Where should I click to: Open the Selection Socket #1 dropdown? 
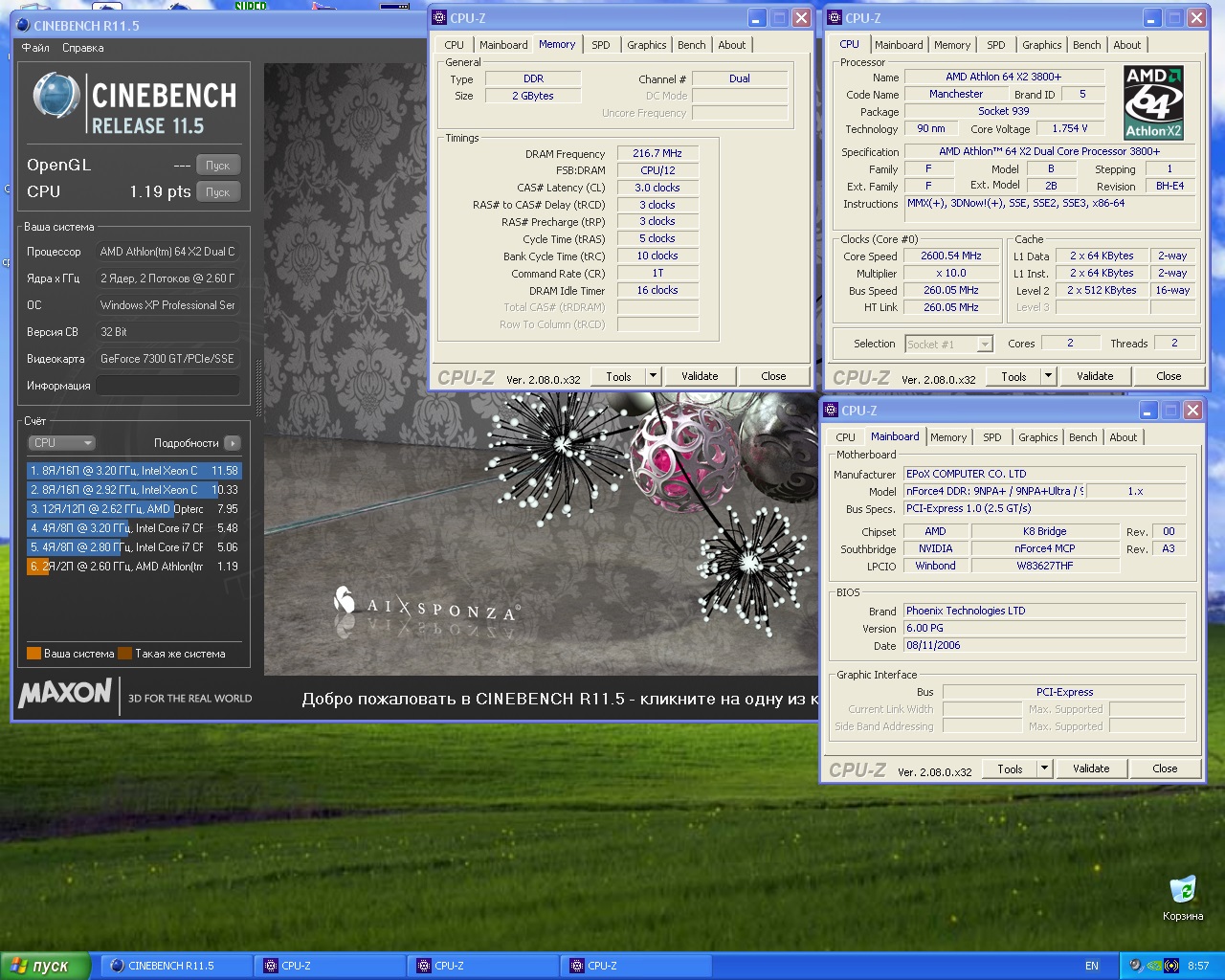click(948, 345)
